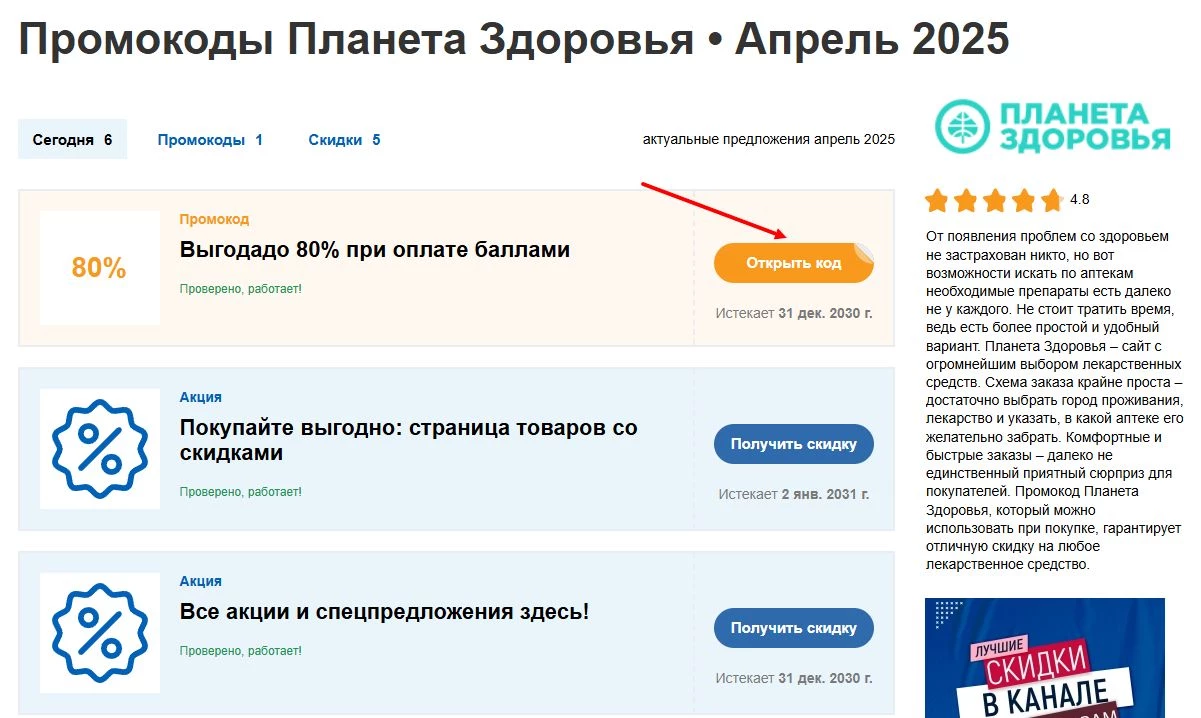This screenshot has width=1201, height=718.
Task: Open the Скидки tab
Action: (x=343, y=139)
